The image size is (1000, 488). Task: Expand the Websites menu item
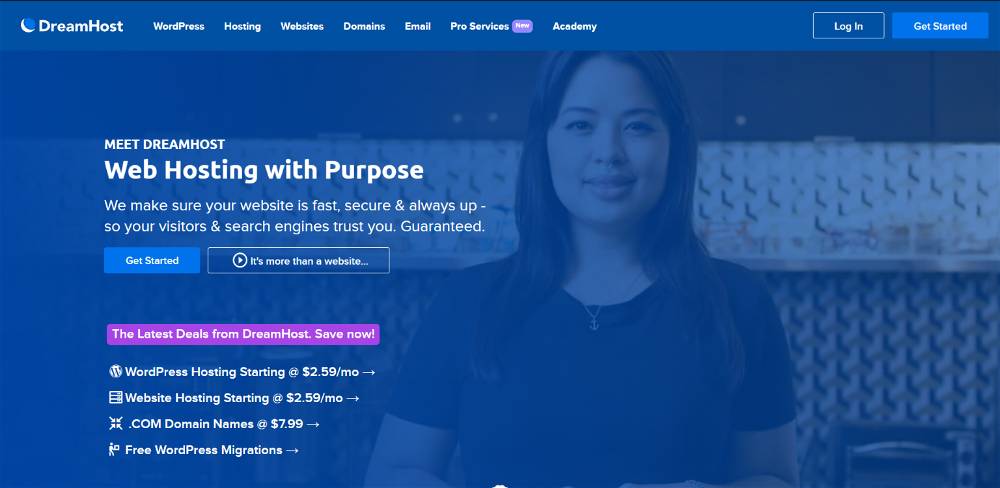tap(302, 26)
